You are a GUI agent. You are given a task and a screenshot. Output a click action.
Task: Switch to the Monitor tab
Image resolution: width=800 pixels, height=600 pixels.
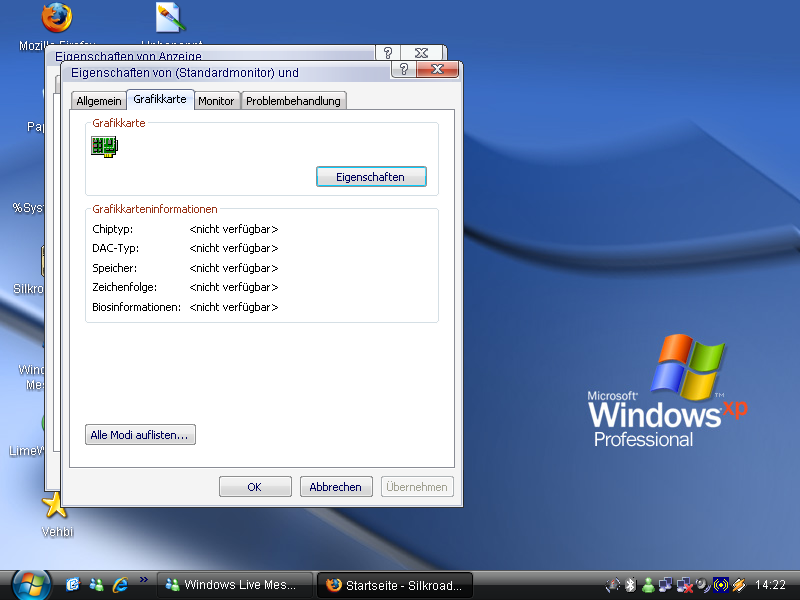(x=216, y=101)
